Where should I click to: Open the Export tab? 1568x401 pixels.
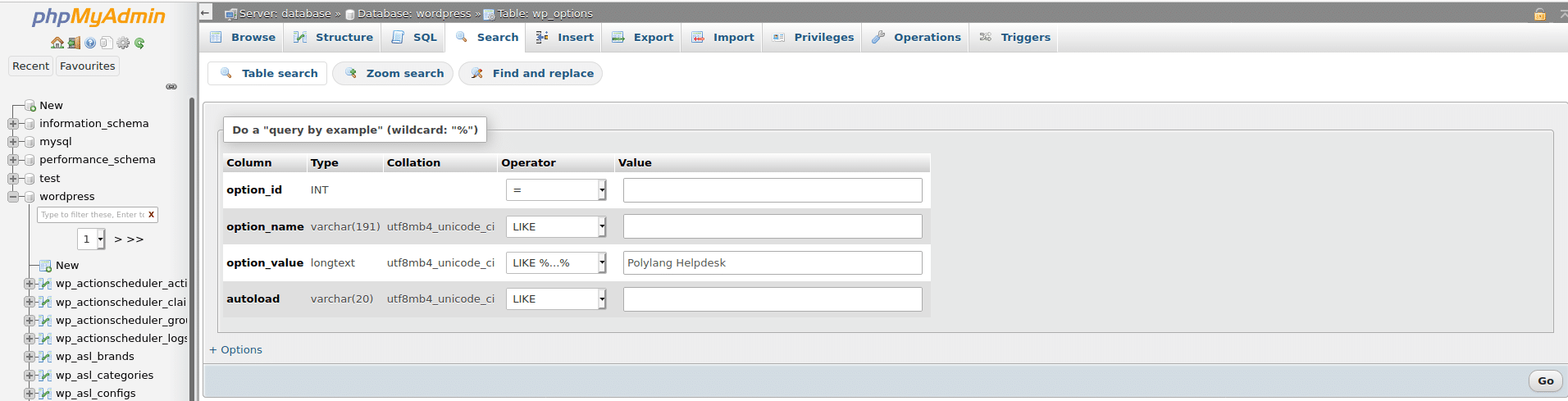tap(642, 38)
